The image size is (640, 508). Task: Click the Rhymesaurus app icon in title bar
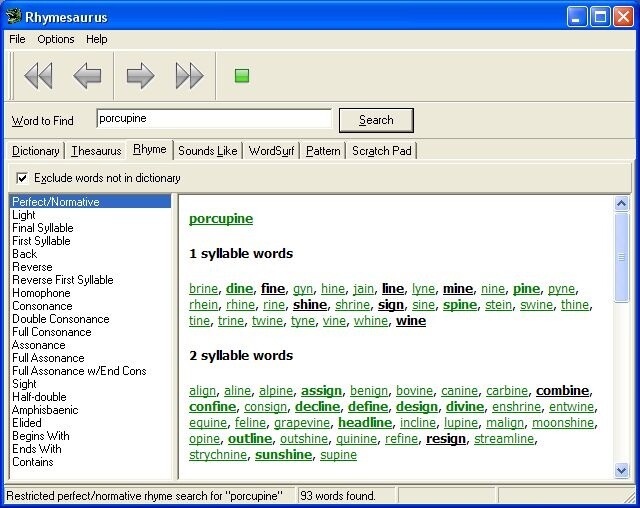pyautogui.click(x=13, y=17)
